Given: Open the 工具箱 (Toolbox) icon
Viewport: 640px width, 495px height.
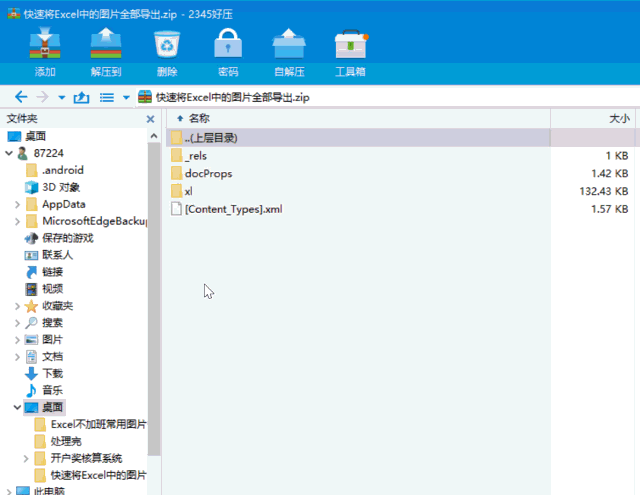Looking at the screenshot, I should pyautogui.click(x=351, y=44).
